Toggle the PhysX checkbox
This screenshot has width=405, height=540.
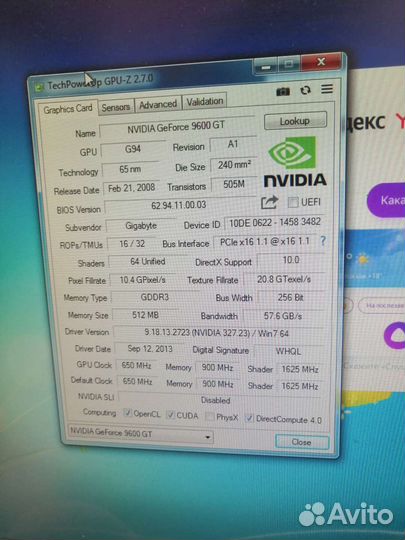[x=209, y=416]
